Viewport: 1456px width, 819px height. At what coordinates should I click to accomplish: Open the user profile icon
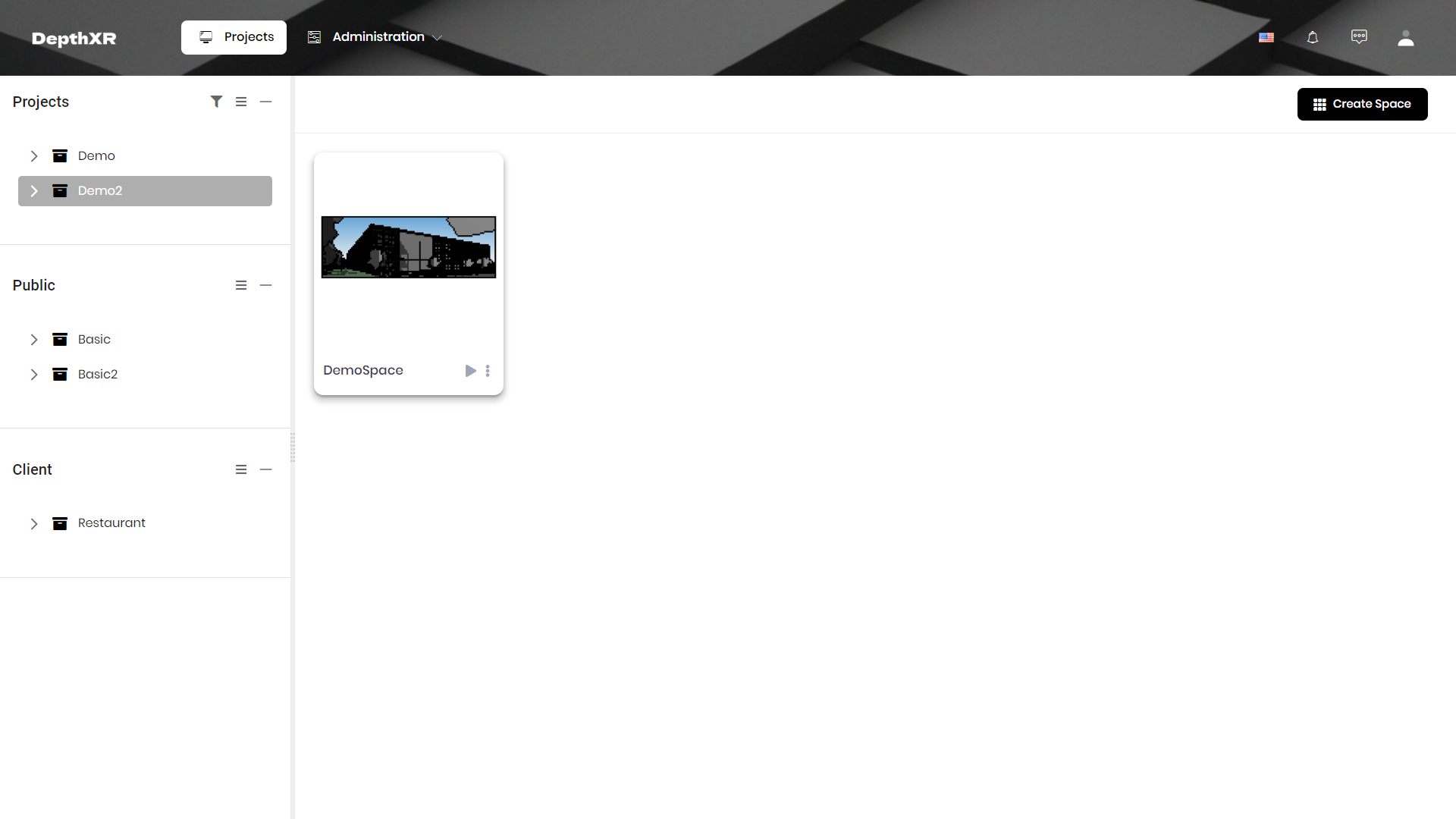click(1405, 38)
